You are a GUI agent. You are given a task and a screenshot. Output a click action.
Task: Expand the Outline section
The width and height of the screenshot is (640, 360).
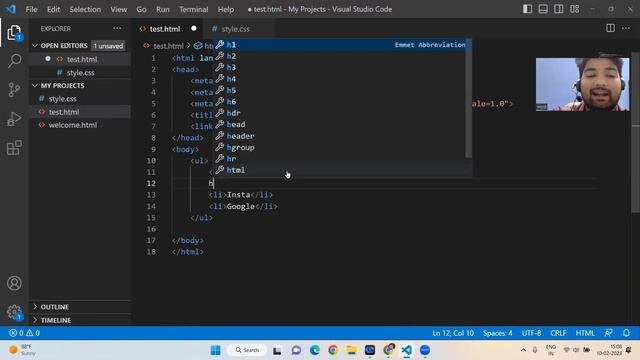pyautogui.click(x=80, y=307)
